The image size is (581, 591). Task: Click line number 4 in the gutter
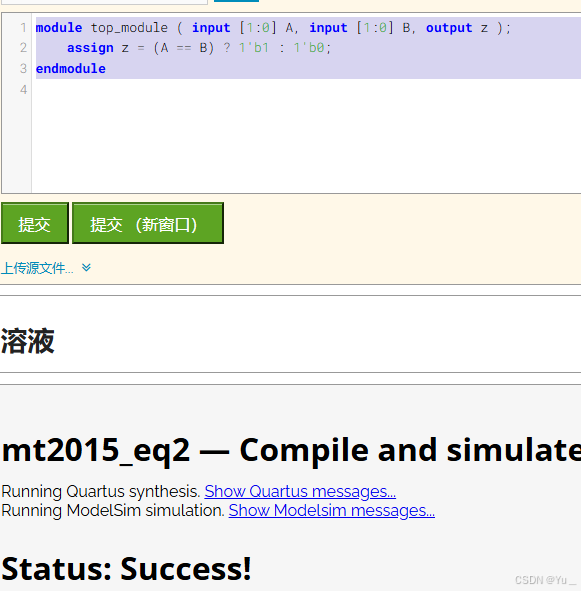pos(23,90)
